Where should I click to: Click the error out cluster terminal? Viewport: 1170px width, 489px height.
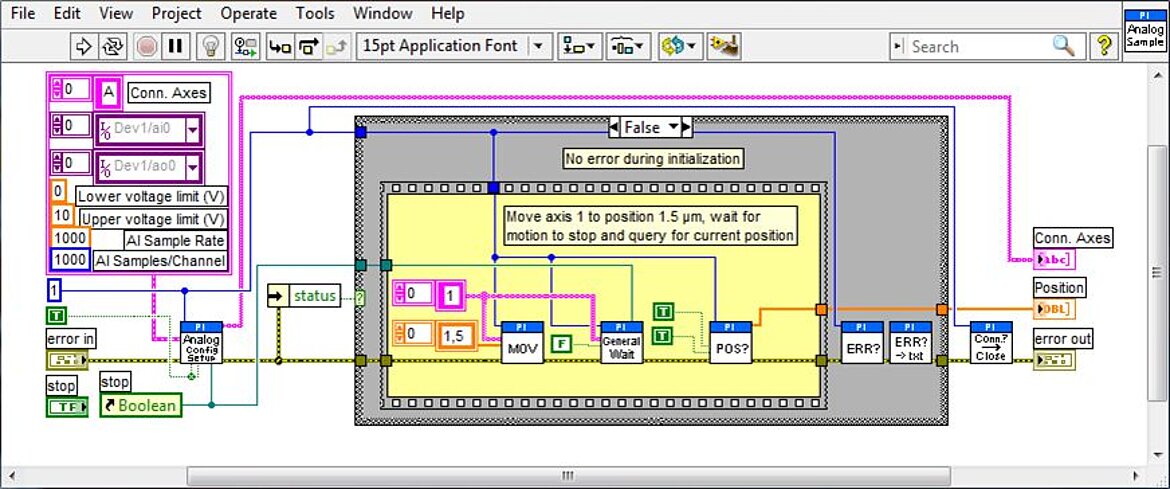pyautogui.click(x=1054, y=361)
